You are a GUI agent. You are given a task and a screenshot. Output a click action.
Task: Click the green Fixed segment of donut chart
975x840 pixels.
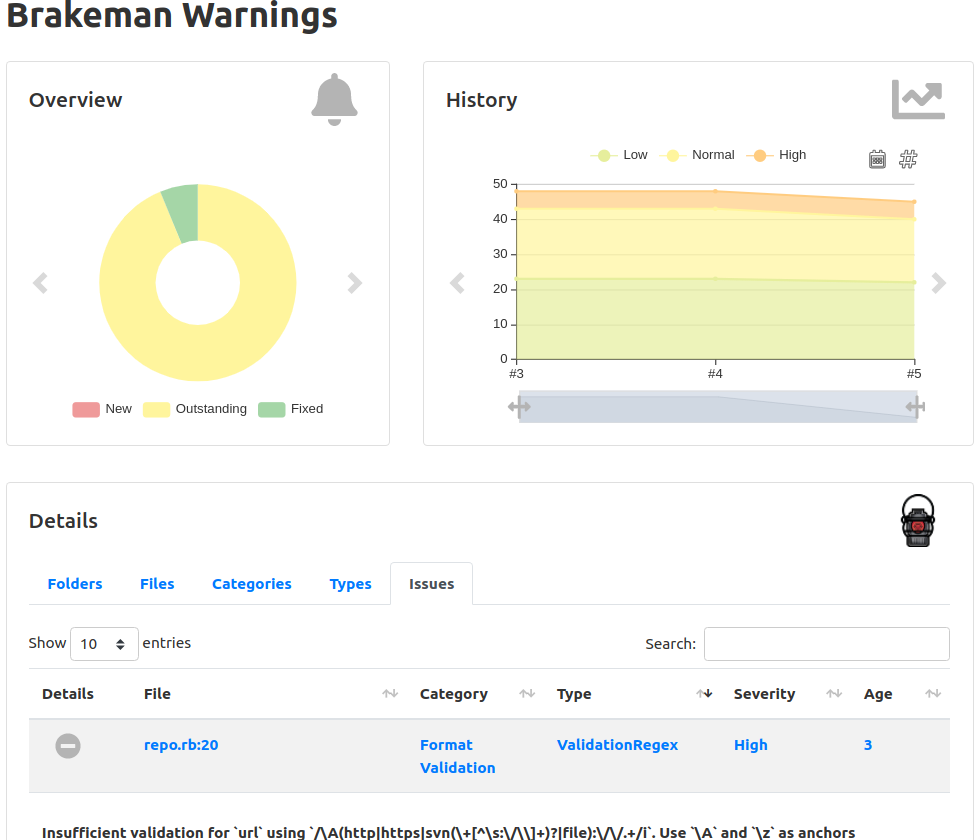coord(183,213)
